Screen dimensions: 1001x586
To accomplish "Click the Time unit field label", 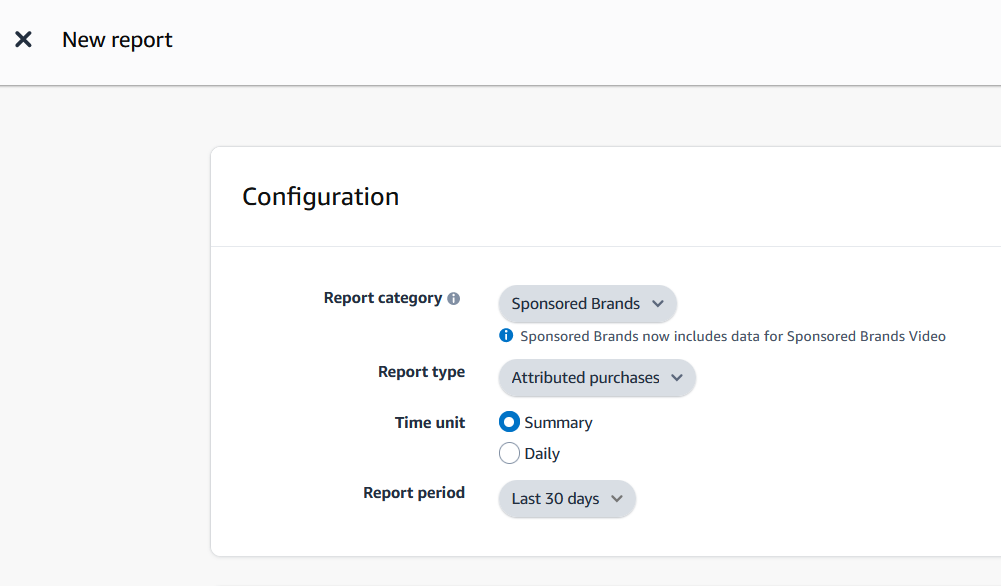I will [x=430, y=423].
